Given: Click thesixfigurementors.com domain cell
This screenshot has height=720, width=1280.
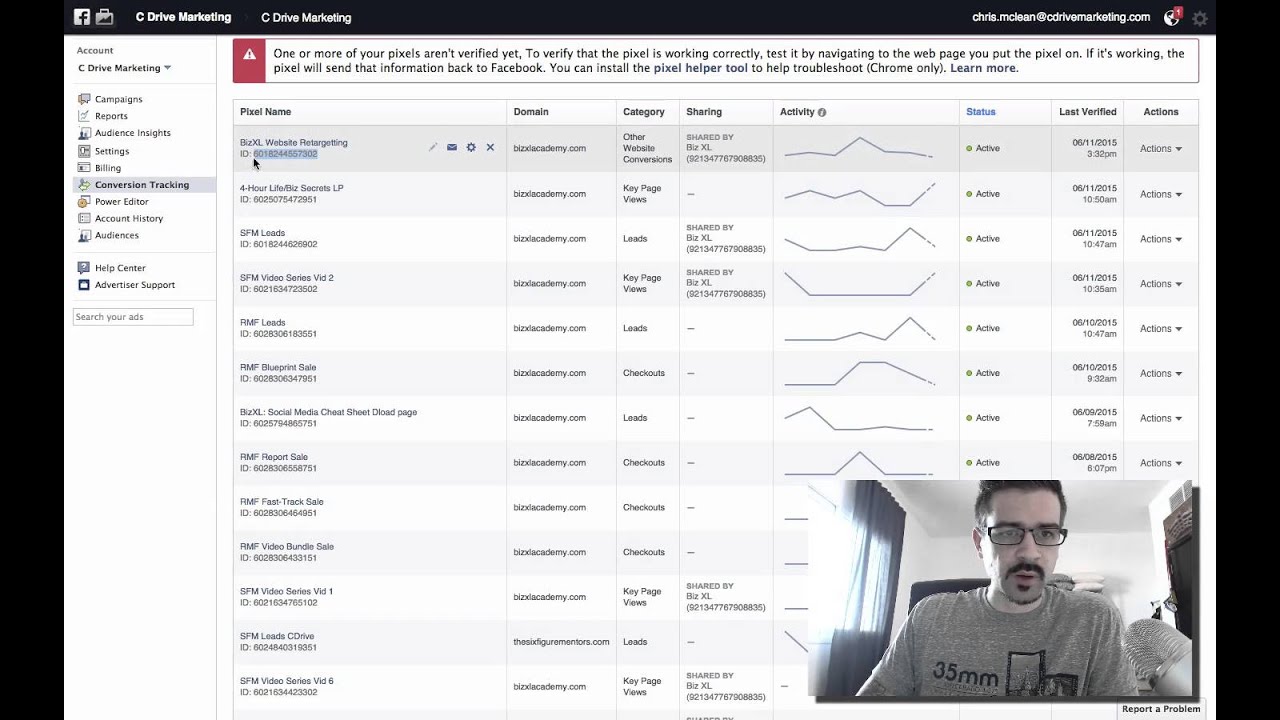Looking at the screenshot, I should tap(561, 642).
